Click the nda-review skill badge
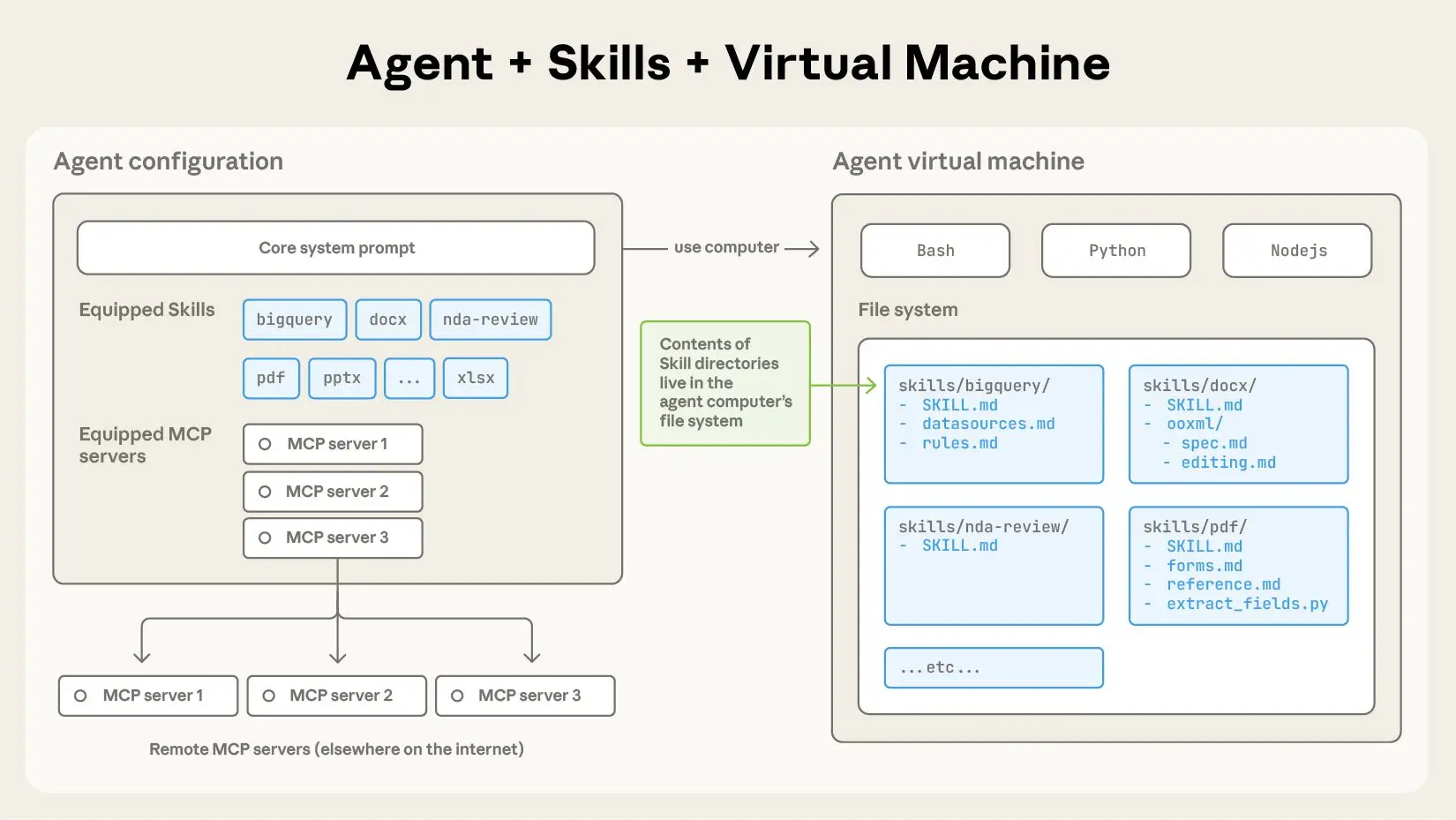Screen dimensions: 1456x820 tap(490, 320)
